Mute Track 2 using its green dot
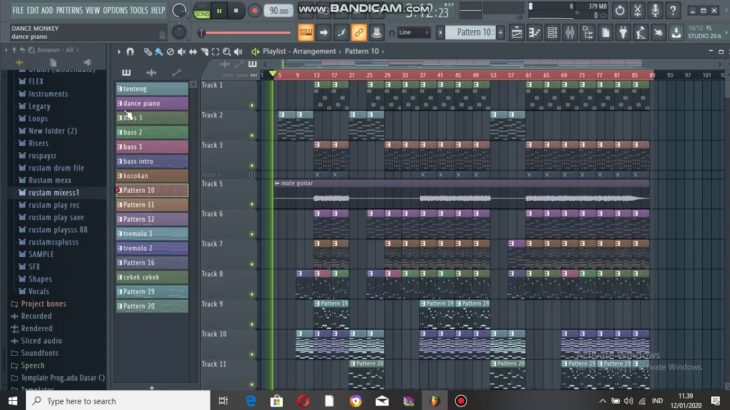730x410 pixels. pos(252,135)
